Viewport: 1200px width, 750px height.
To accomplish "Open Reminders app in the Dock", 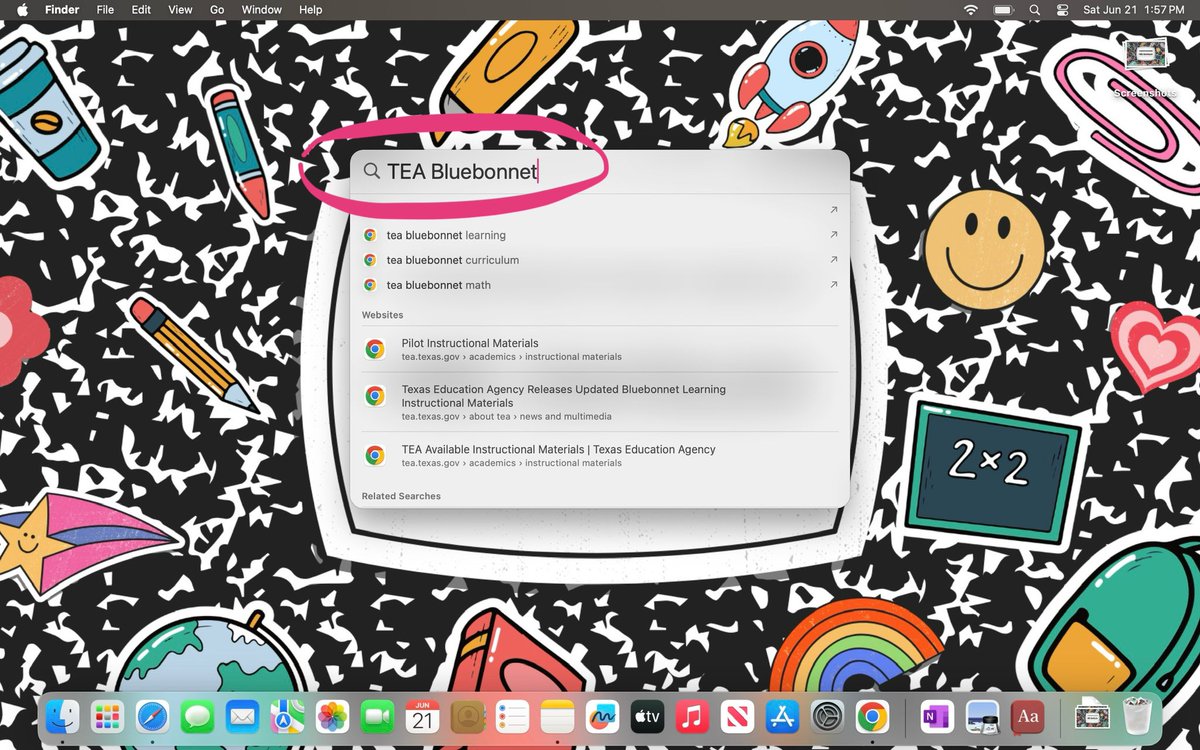I will [512, 716].
